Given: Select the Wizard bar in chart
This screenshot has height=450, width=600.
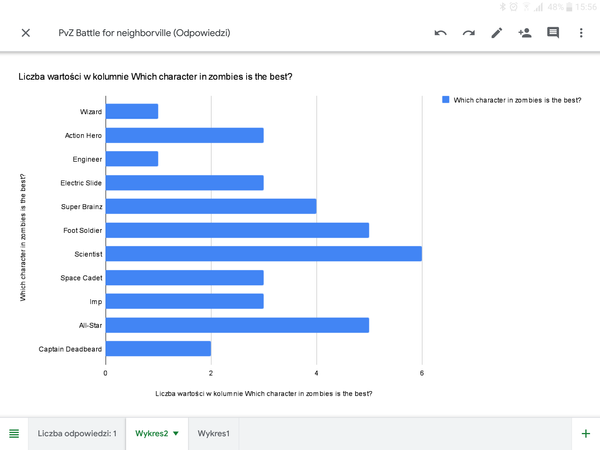Looking at the screenshot, I should tap(132, 111).
